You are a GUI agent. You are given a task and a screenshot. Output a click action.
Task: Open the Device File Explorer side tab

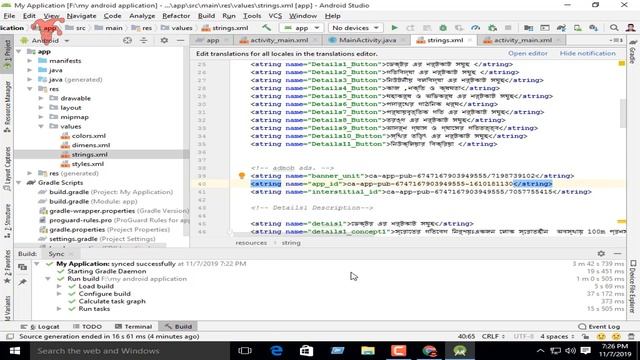633,287
